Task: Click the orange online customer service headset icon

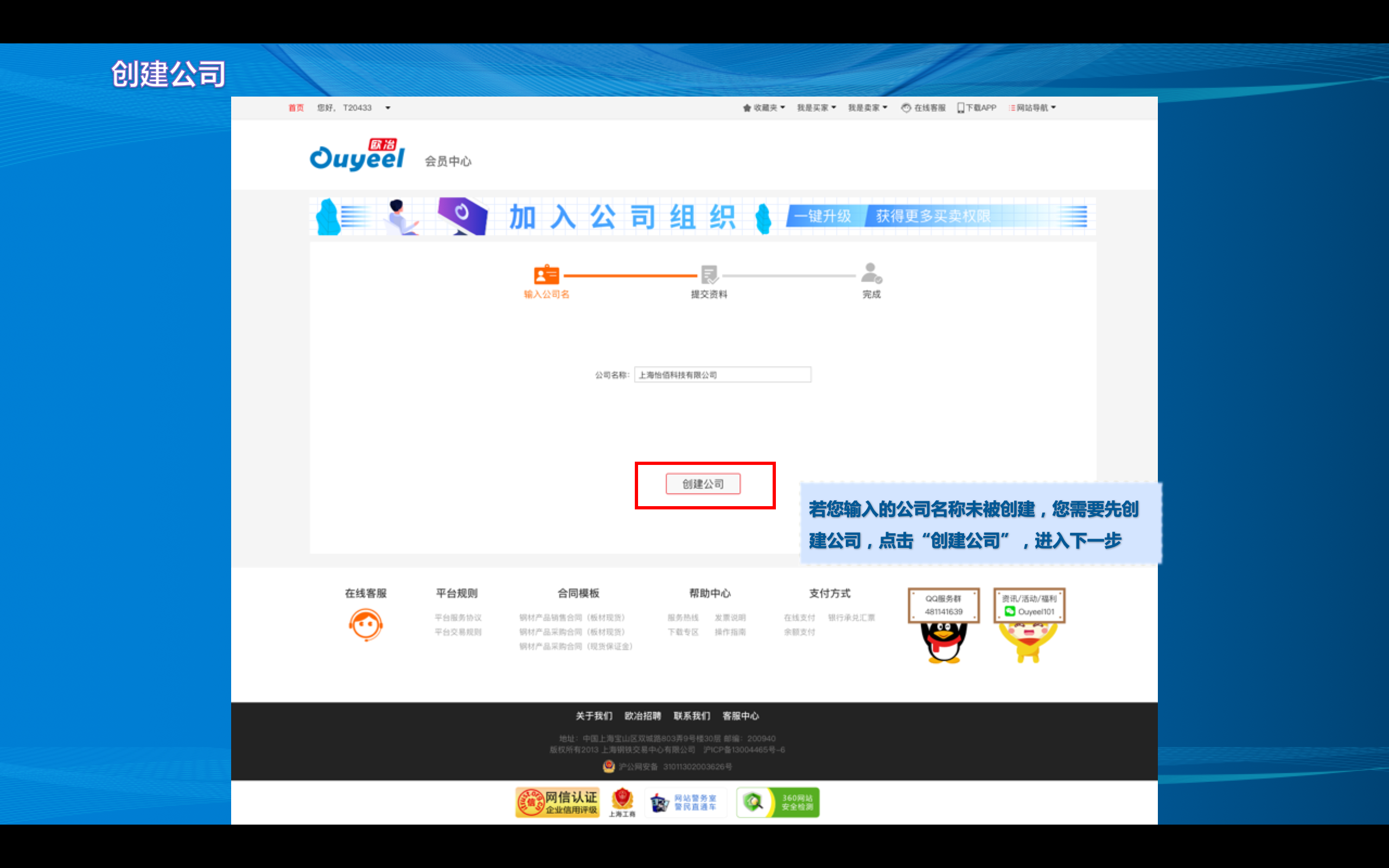Action: coord(366,624)
